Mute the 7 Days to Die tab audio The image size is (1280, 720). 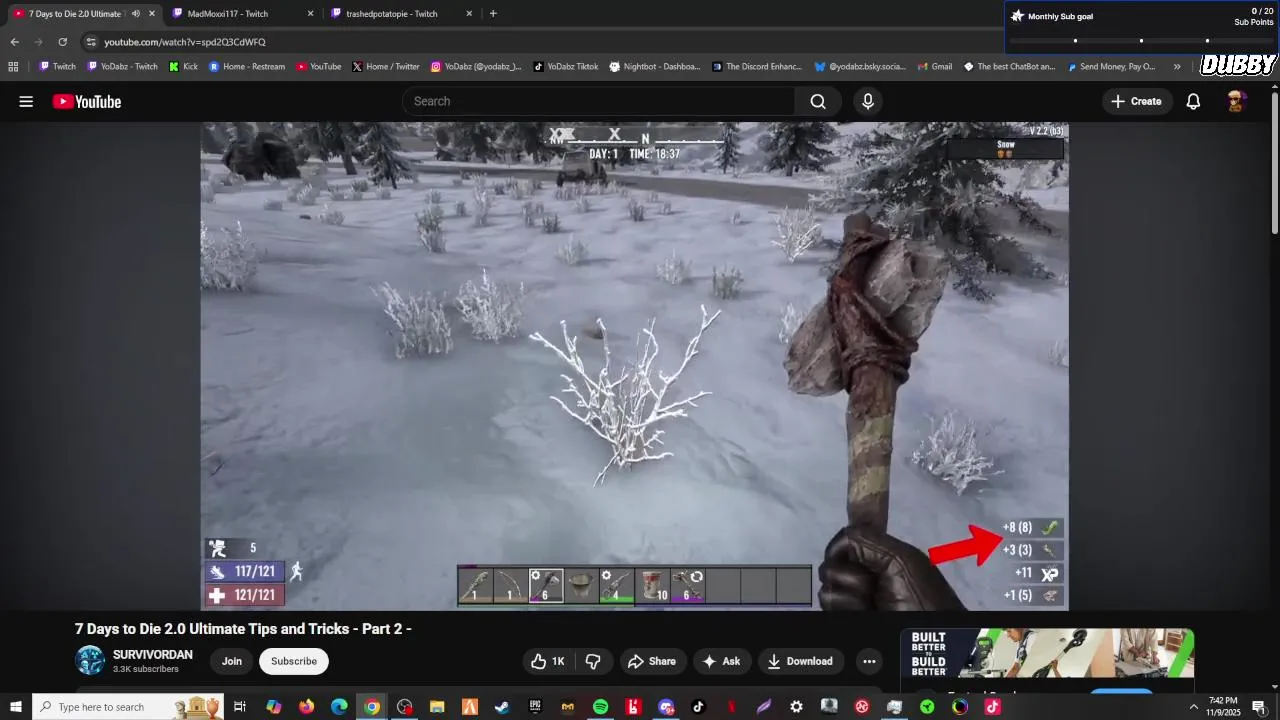135,13
